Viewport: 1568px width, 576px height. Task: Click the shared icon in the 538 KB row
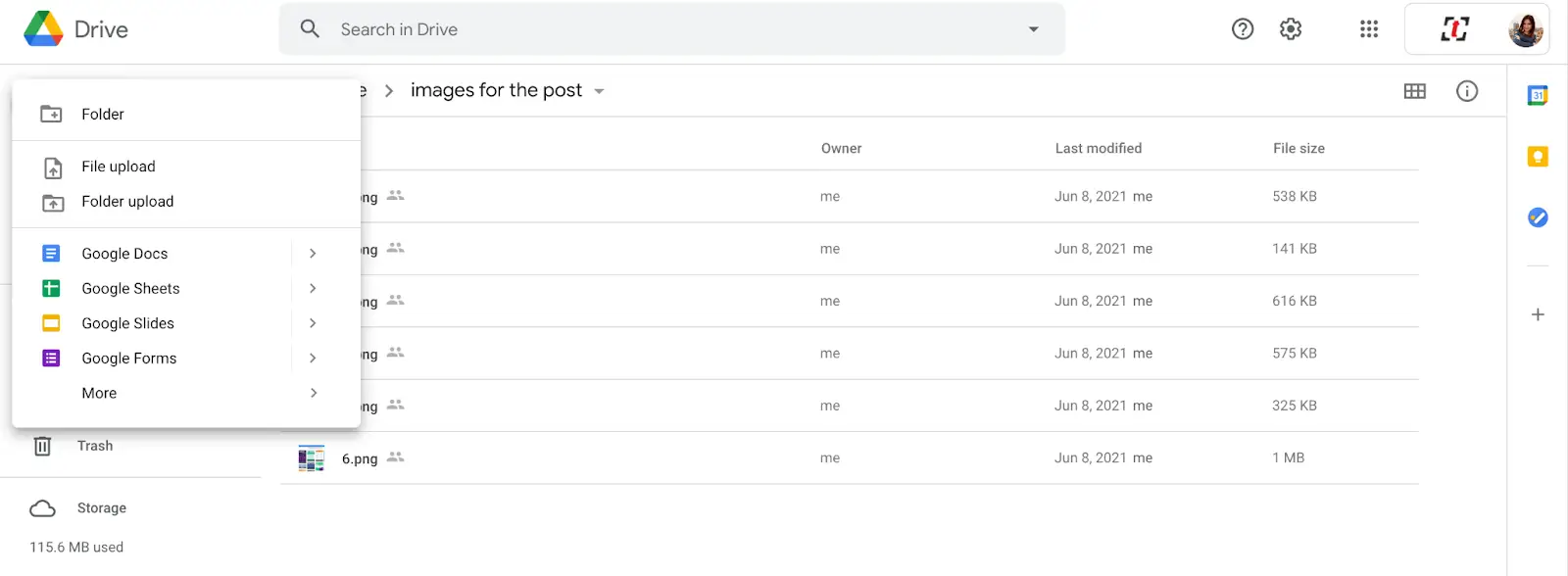coord(396,195)
